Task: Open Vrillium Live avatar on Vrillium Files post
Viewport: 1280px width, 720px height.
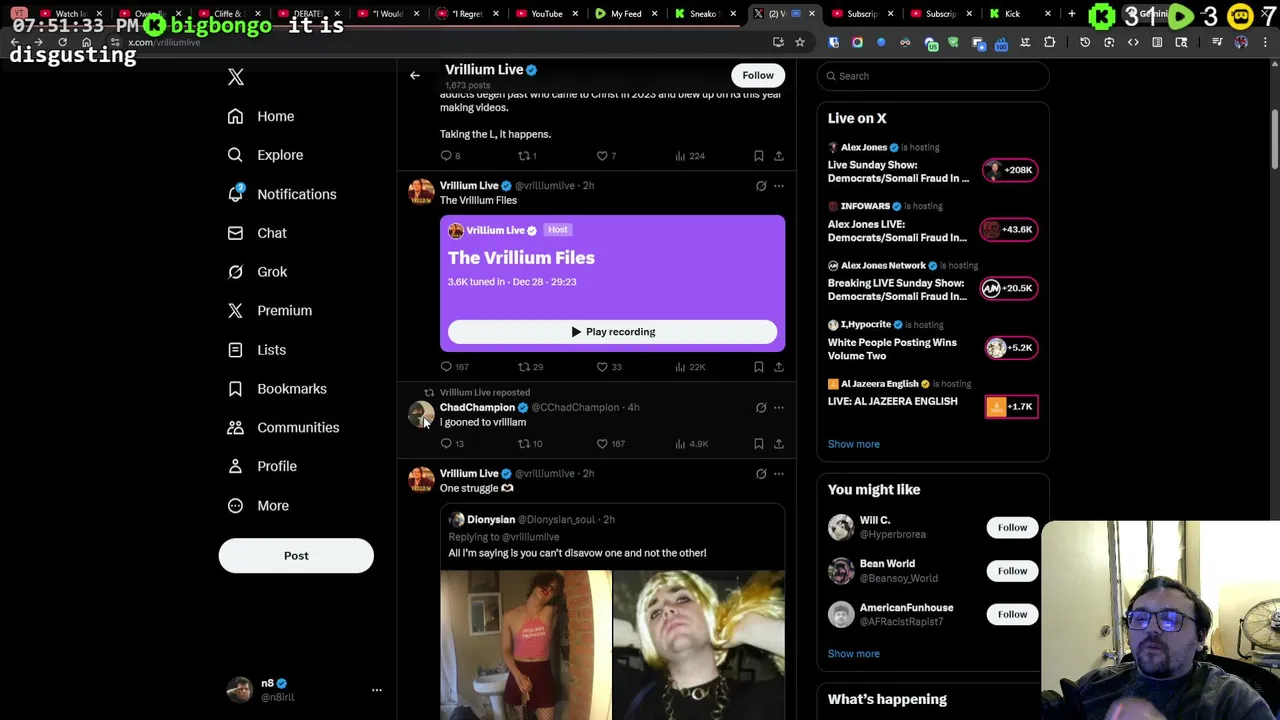Action: tap(421, 191)
